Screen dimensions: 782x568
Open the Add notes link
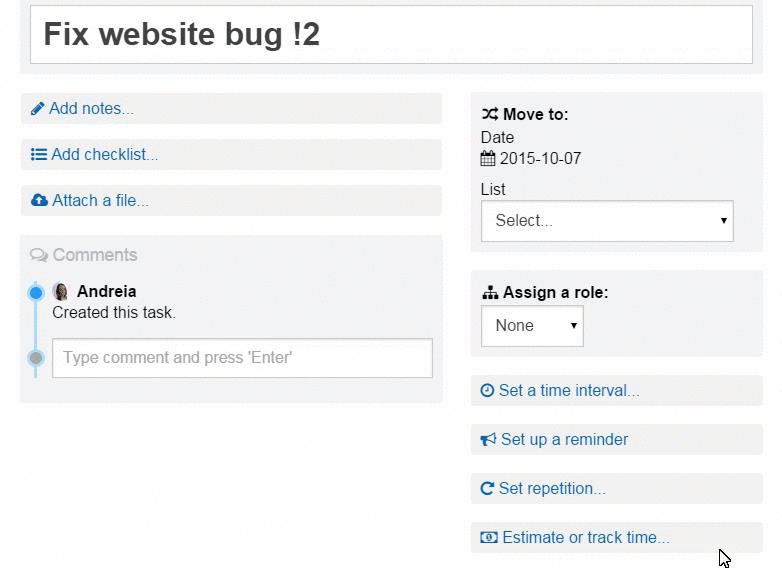click(91, 109)
